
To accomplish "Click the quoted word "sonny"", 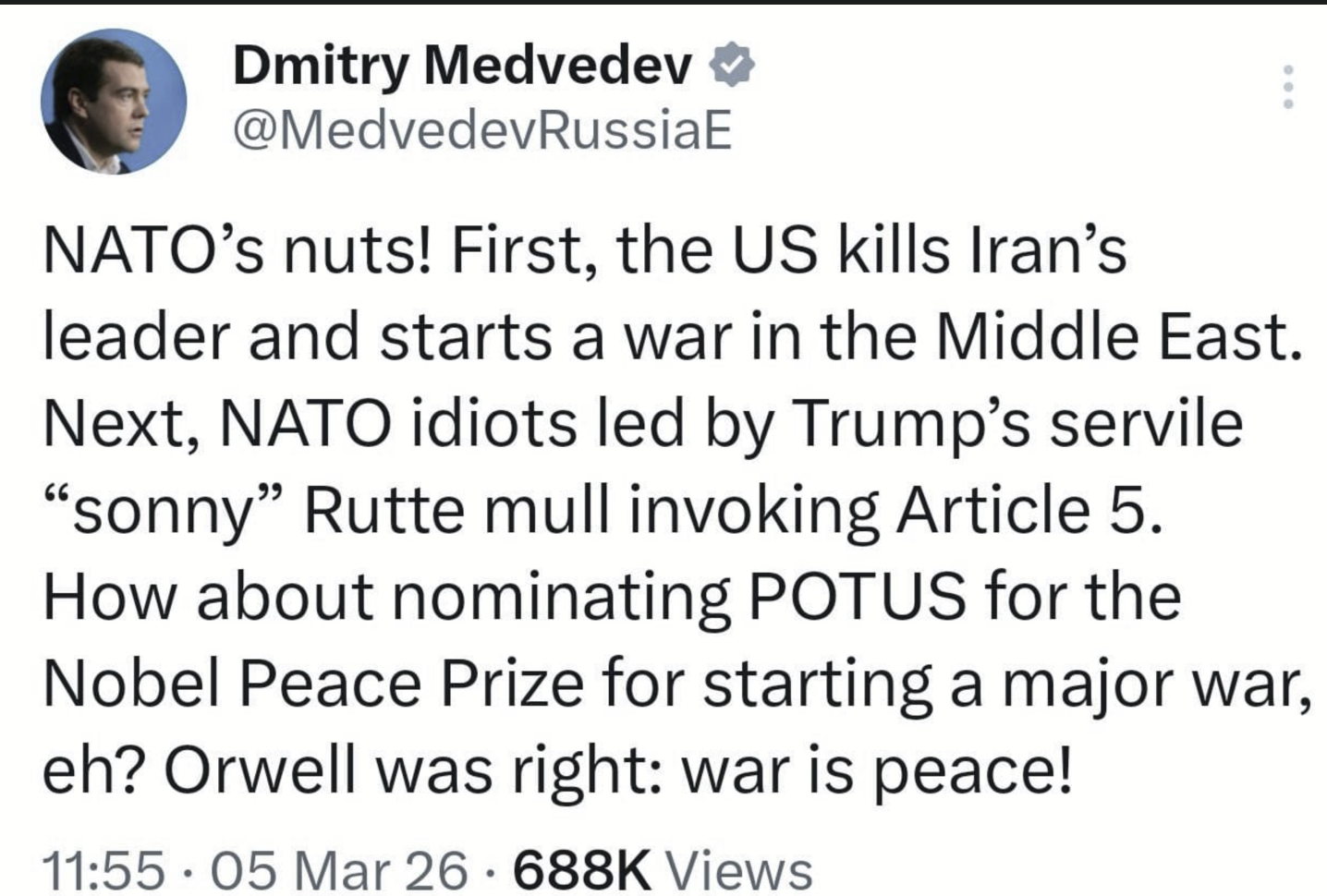I will coord(163,512).
